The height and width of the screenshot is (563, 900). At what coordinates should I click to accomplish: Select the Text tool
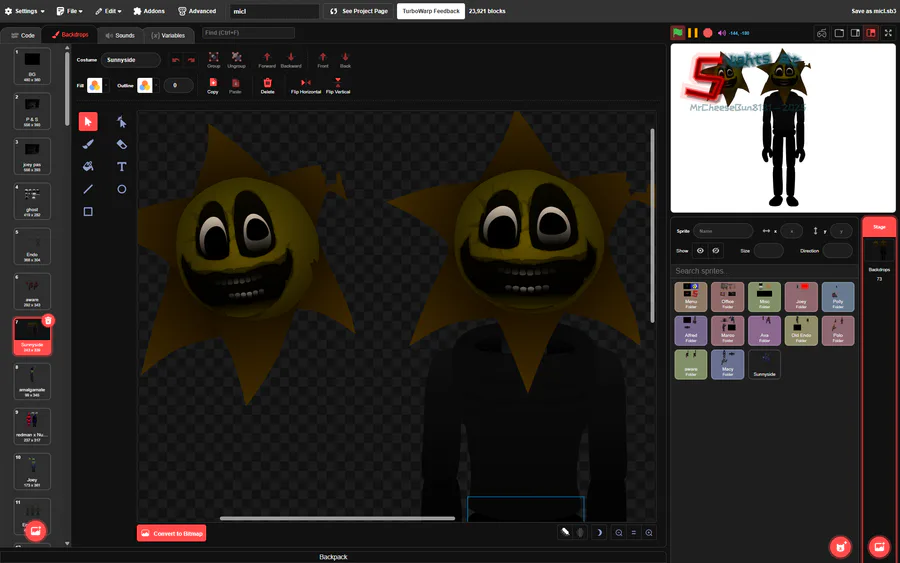[x=122, y=166]
